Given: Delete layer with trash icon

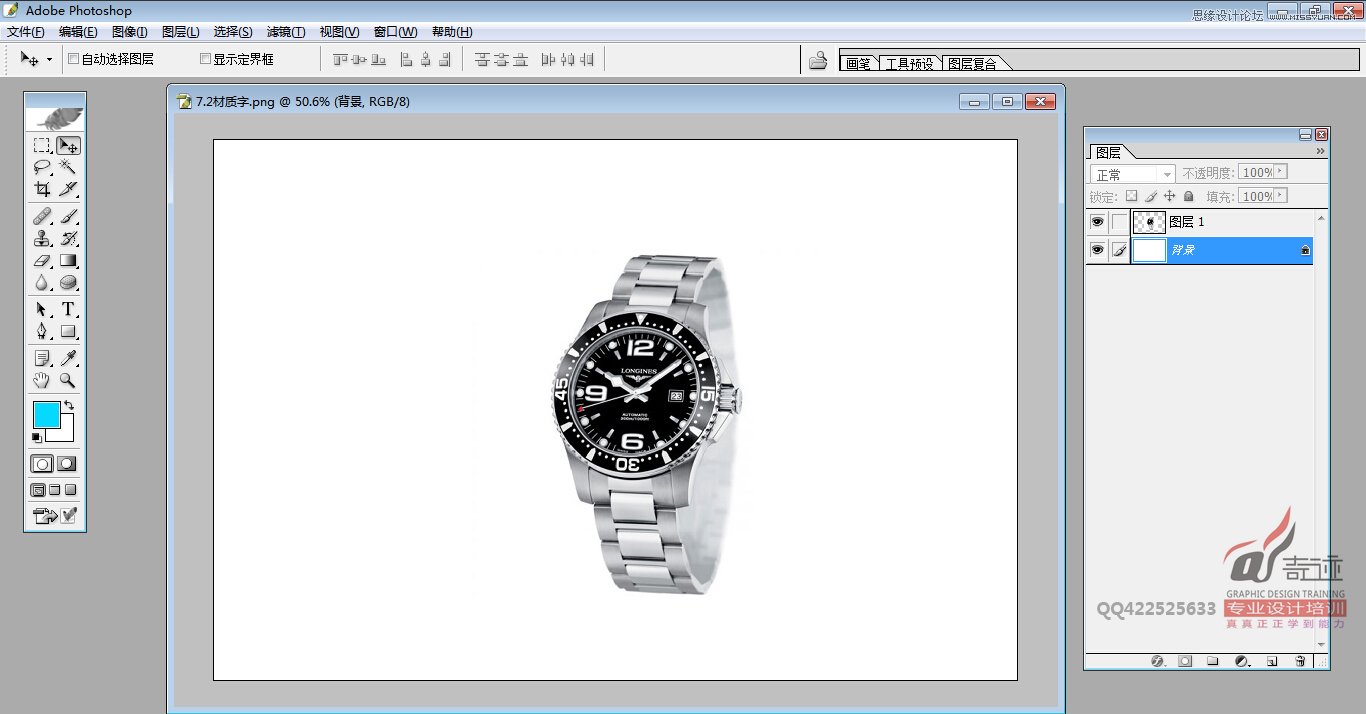Looking at the screenshot, I should [x=1300, y=661].
